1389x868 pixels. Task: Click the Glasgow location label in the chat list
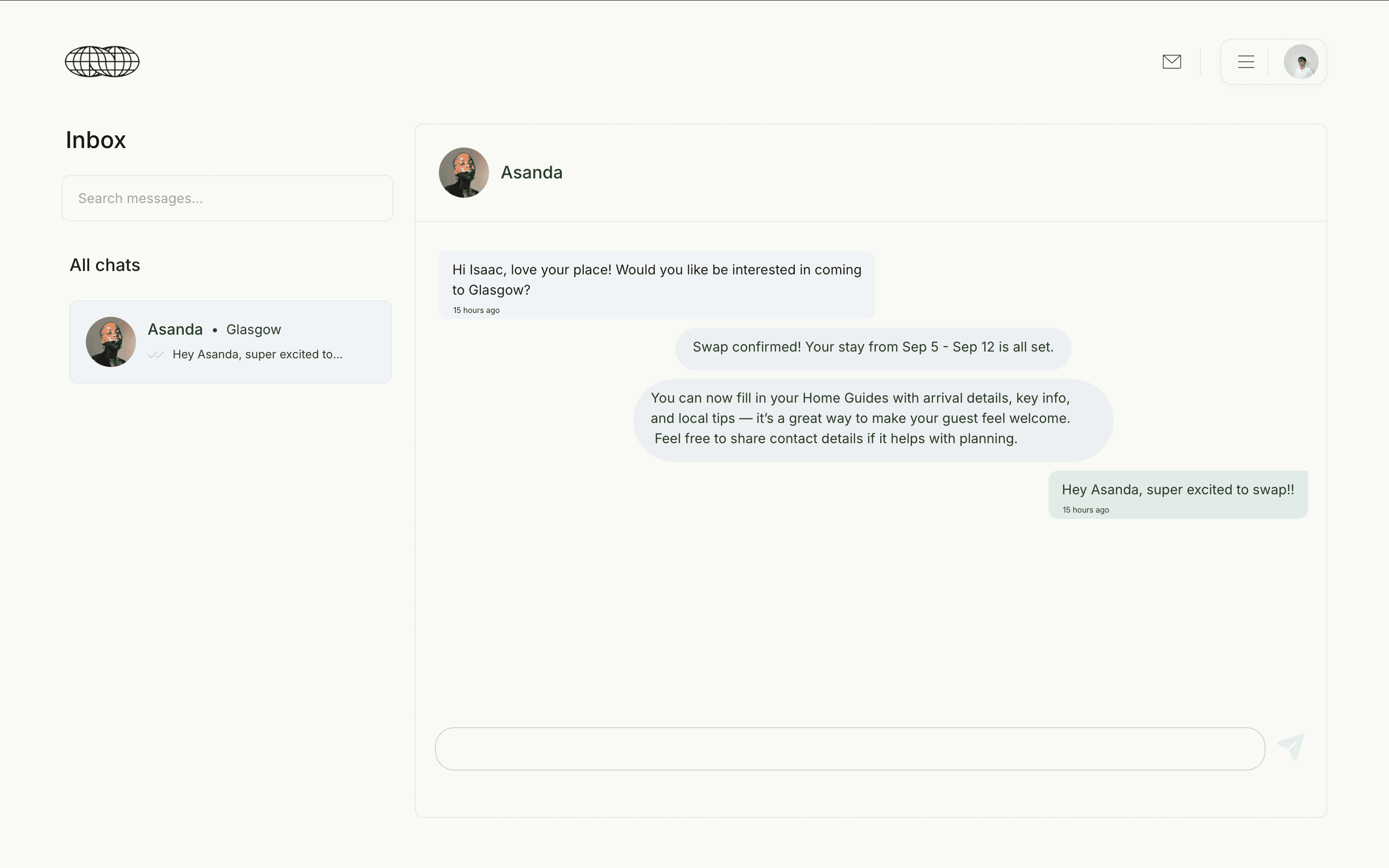(x=254, y=329)
